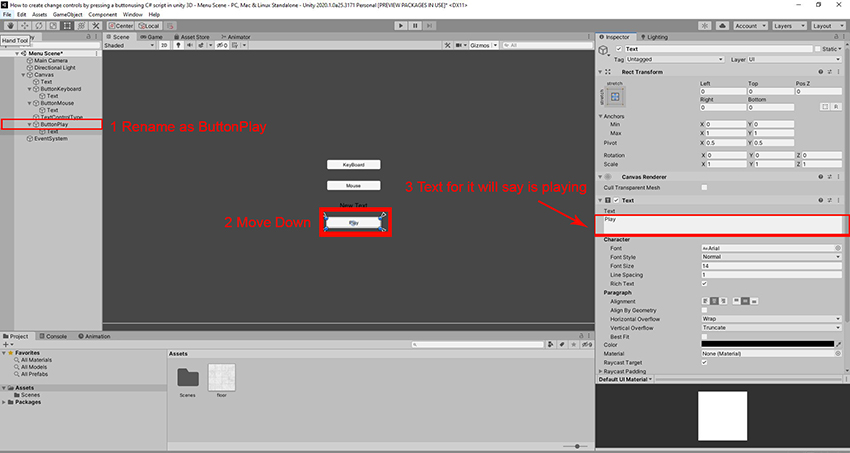Open Collab sun icon in toolbar
Image resolution: width=850 pixels, height=453 pixels.
tap(705, 25)
